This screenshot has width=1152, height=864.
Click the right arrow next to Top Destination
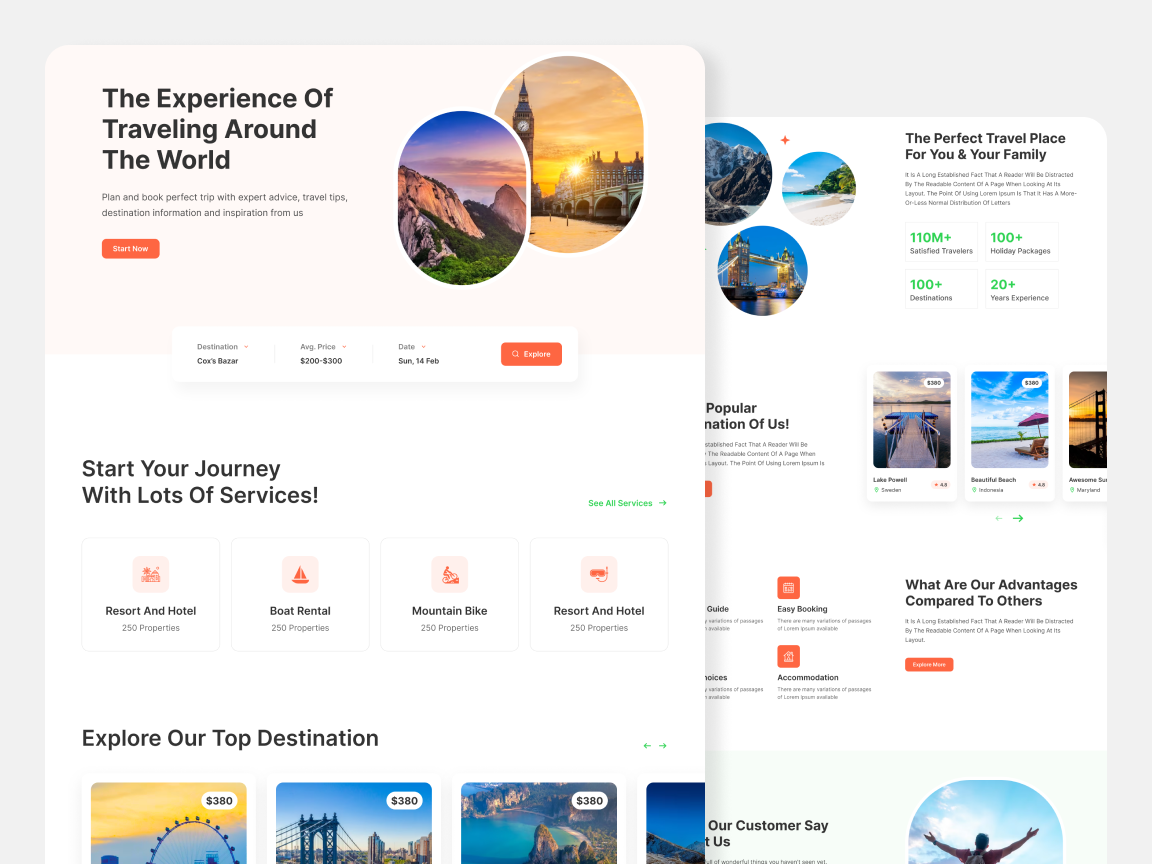click(x=663, y=745)
